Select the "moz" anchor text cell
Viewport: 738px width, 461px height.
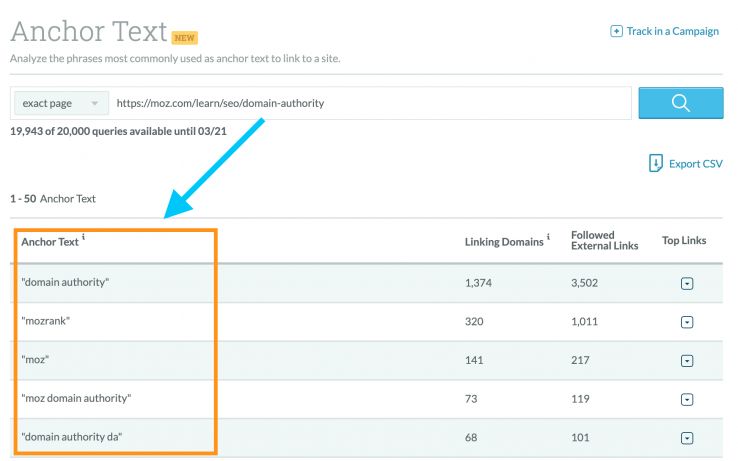pyautogui.click(x=35, y=360)
